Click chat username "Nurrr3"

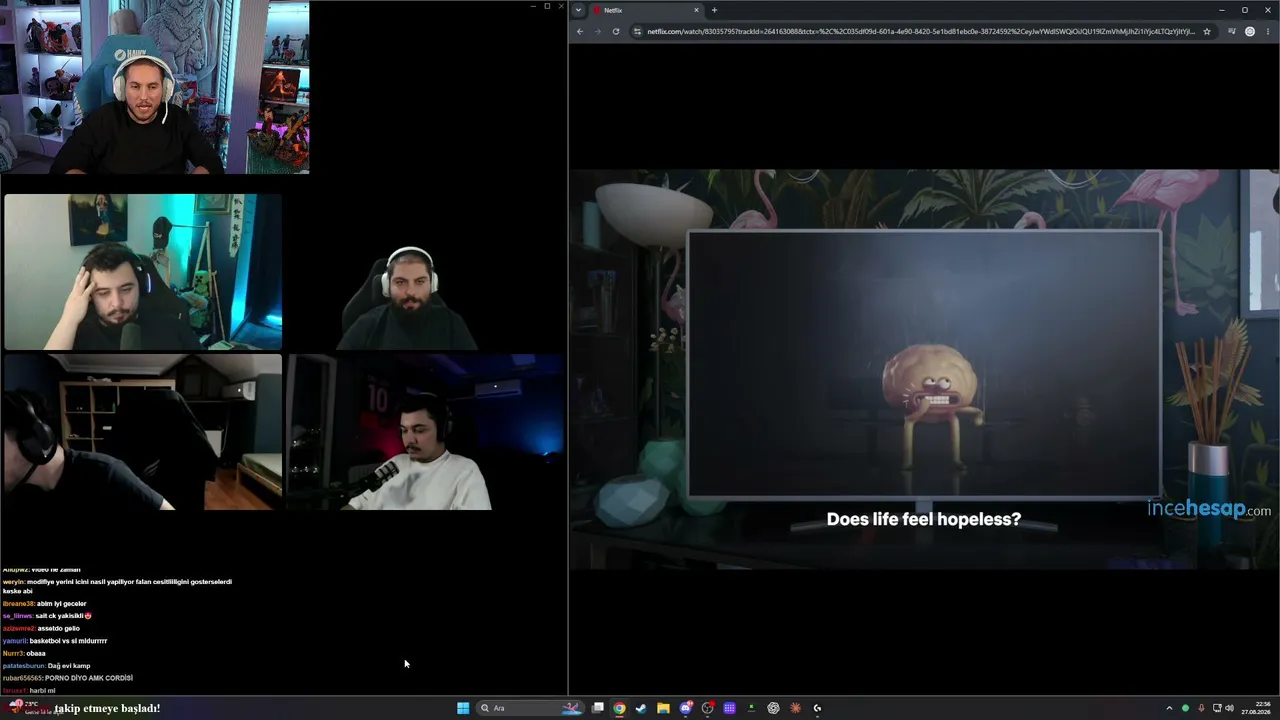pyautogui.click(x=13, y=654)
